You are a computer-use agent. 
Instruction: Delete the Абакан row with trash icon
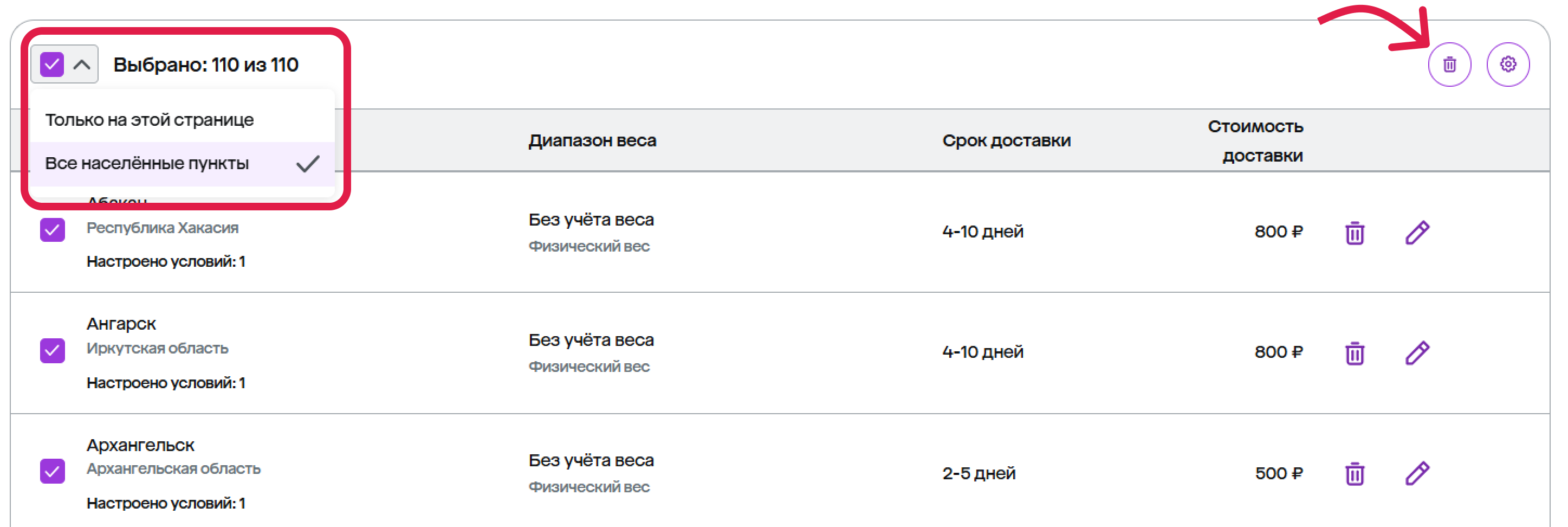coord(1355,233)
